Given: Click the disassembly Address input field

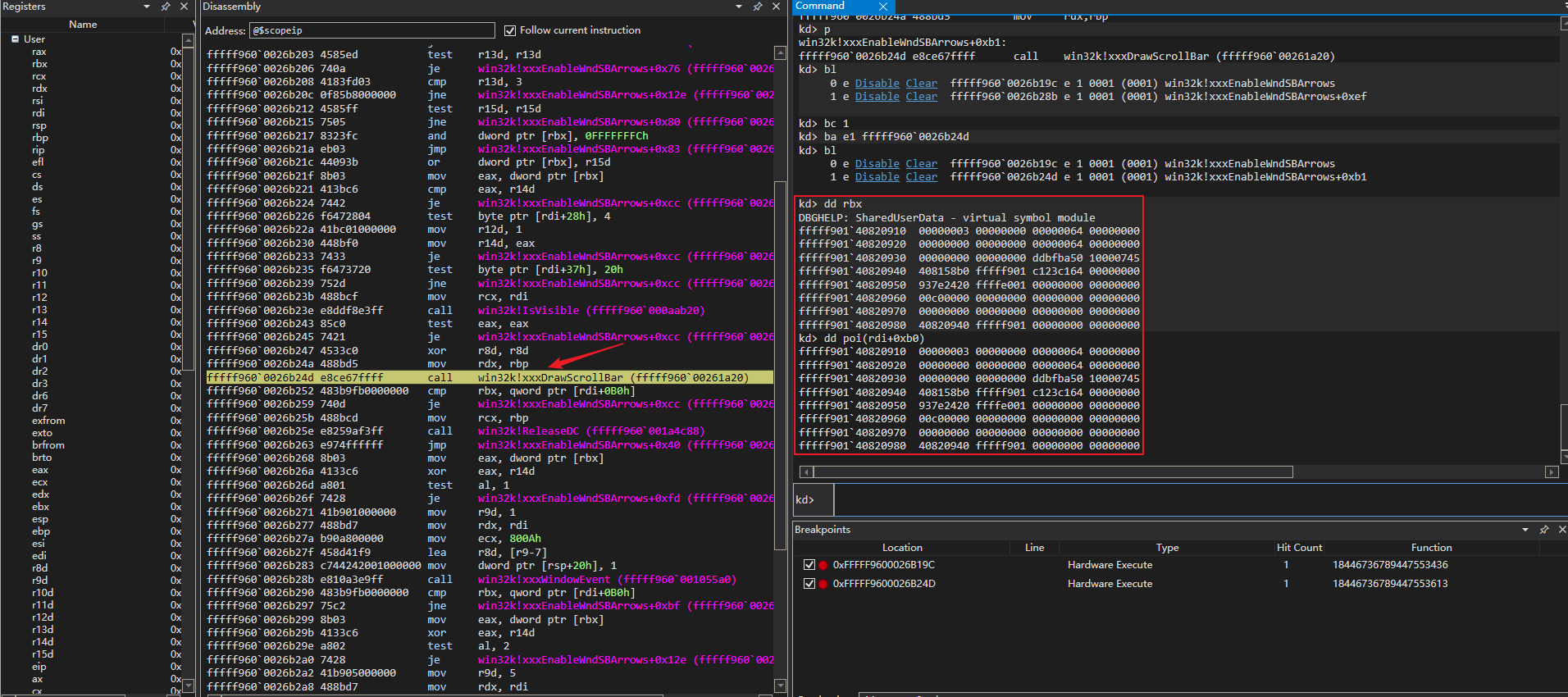Looking at the screenshot, I should [371, 30].
